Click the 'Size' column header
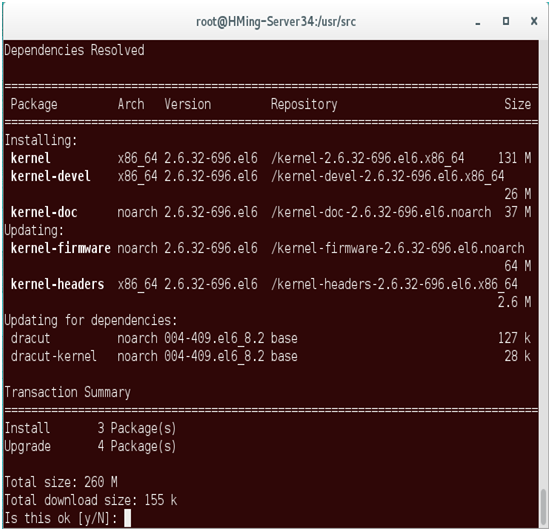 click(518, 104)
